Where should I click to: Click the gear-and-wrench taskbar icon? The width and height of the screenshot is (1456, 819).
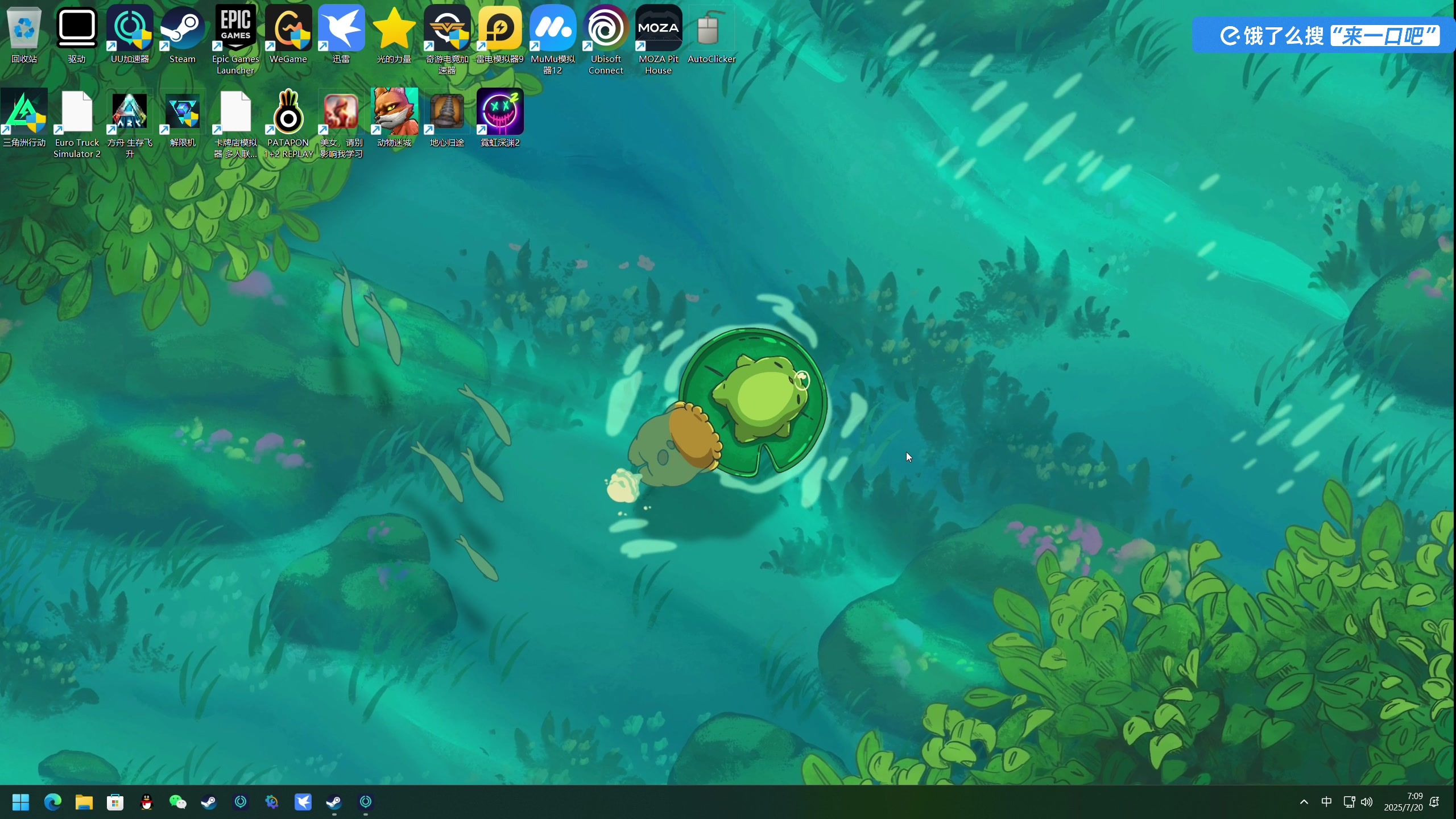(272, 802)
